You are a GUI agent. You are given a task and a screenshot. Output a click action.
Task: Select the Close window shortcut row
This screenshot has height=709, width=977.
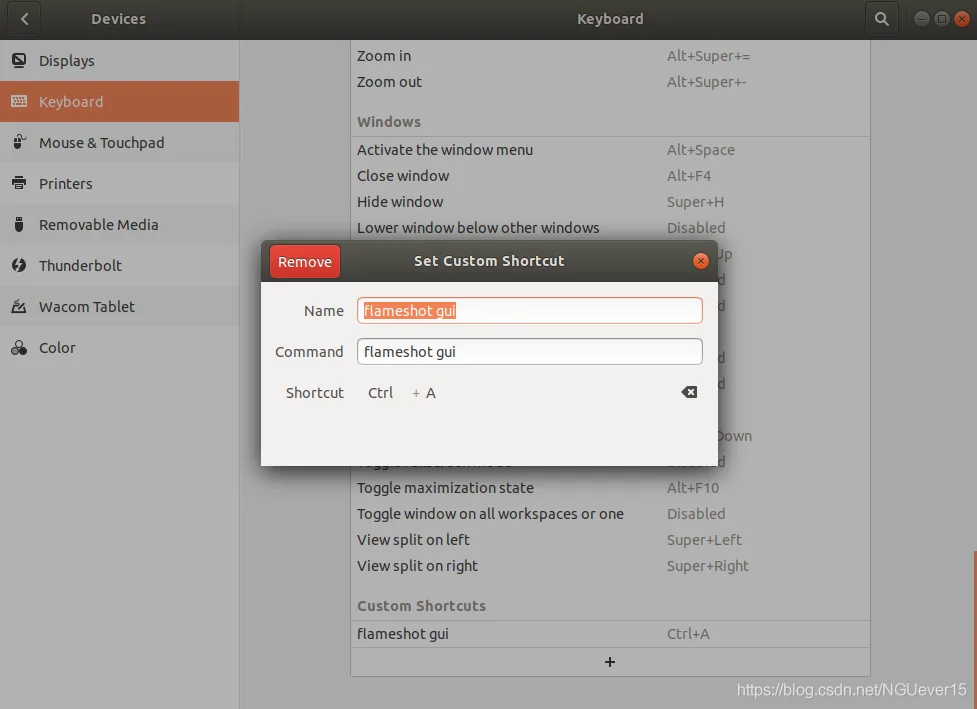tap(610, 176)
